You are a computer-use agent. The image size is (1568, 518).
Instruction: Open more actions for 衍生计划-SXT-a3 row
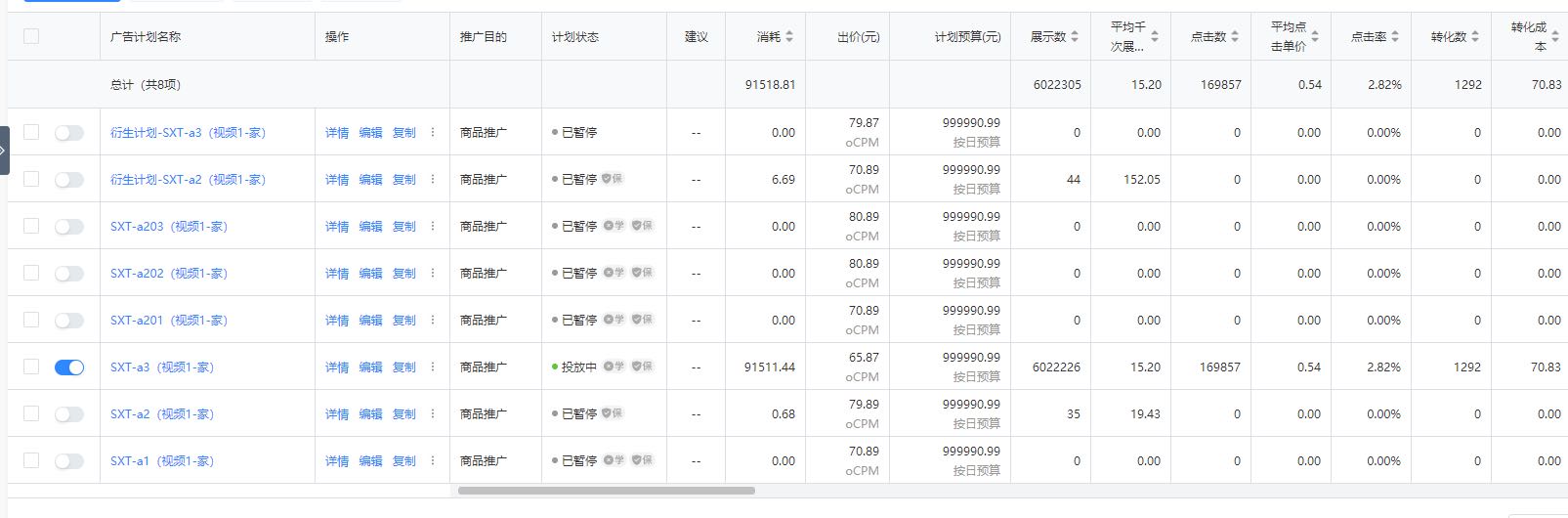coord(433,132)
